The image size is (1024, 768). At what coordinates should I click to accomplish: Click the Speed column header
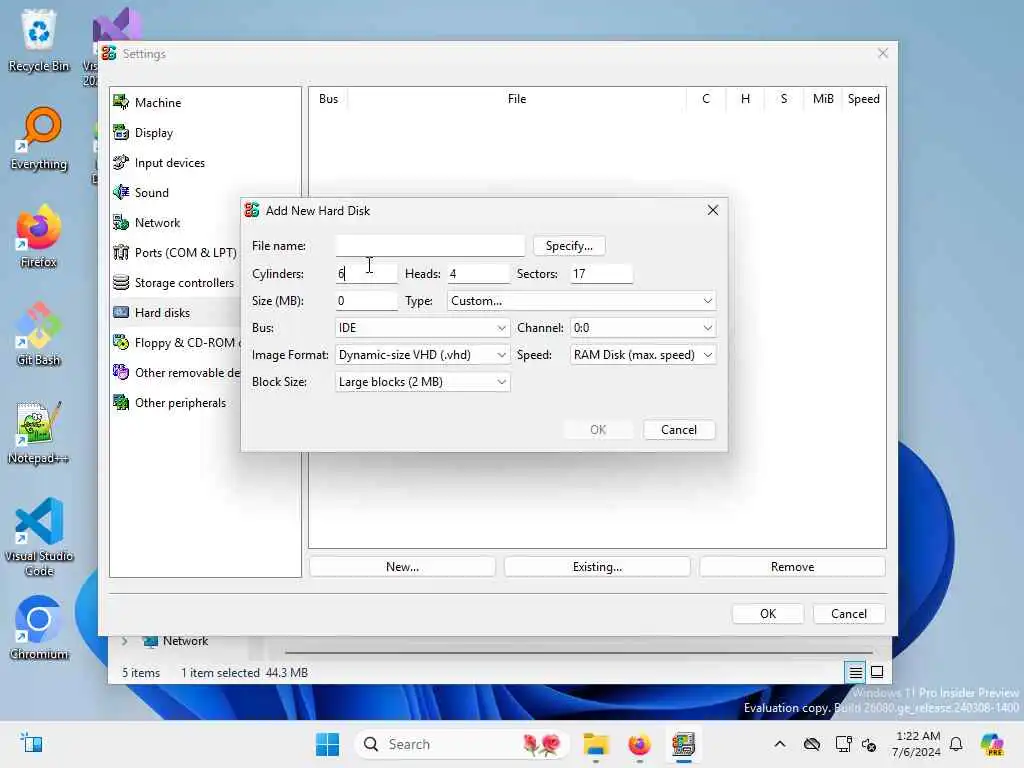[863, 99]
